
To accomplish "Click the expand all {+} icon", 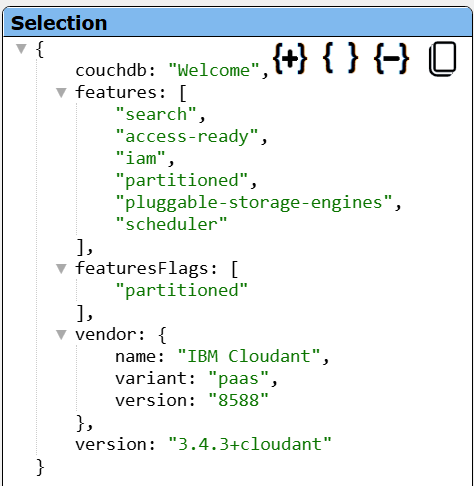I will (290, 59).
